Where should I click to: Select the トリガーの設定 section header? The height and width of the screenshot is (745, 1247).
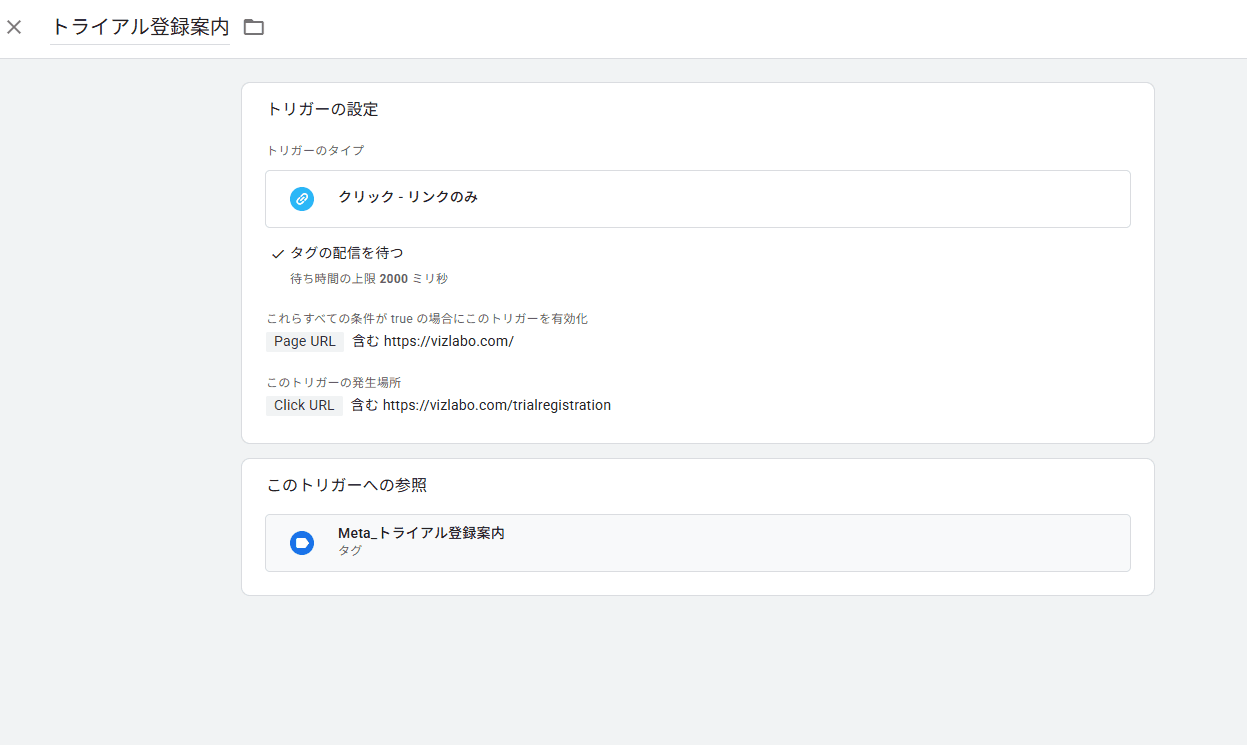[x=322, y=109]
